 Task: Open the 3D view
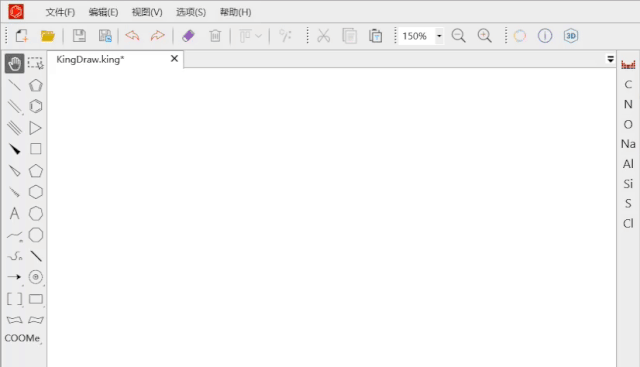tap(571, 36)
